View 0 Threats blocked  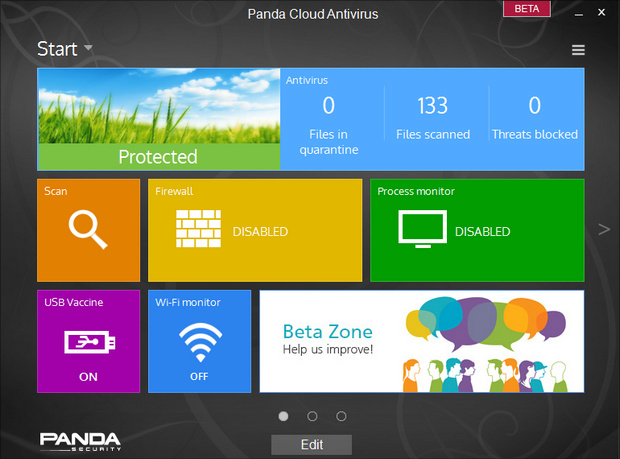(x=535, y=118)
